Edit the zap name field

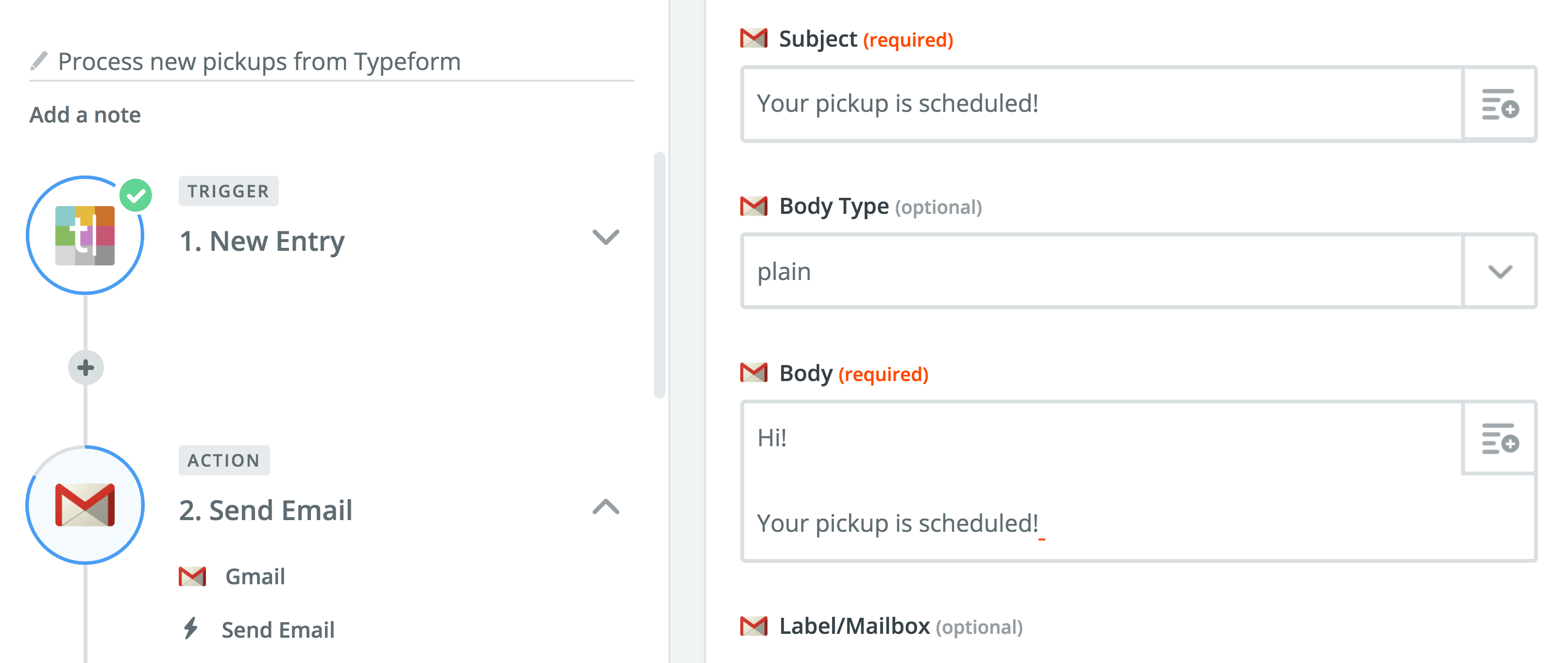pos(259,62)
